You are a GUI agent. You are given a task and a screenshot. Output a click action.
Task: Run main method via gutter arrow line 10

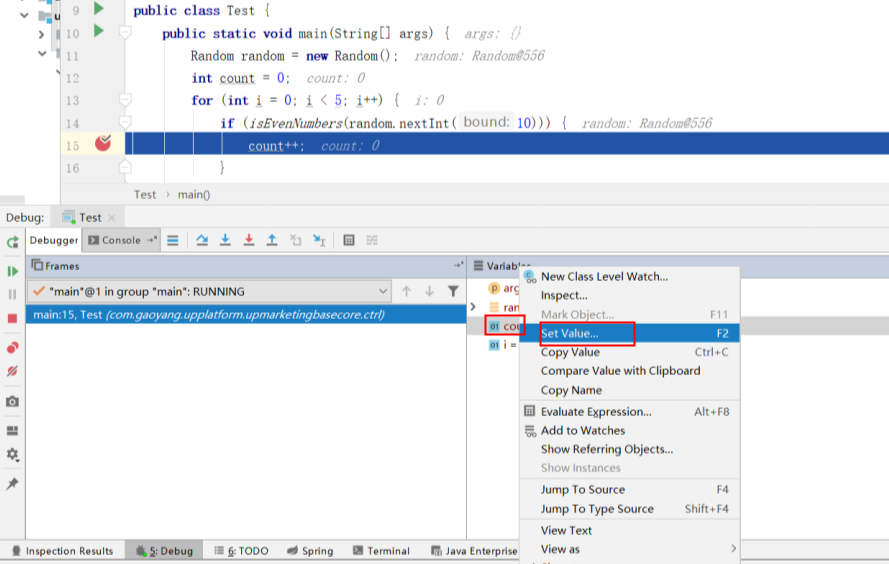pyautogui.click(x=99, y=31)
